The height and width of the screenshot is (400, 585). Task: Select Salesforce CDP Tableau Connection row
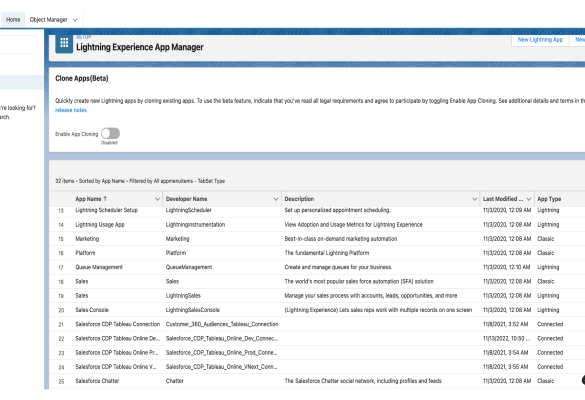[317, 324]
